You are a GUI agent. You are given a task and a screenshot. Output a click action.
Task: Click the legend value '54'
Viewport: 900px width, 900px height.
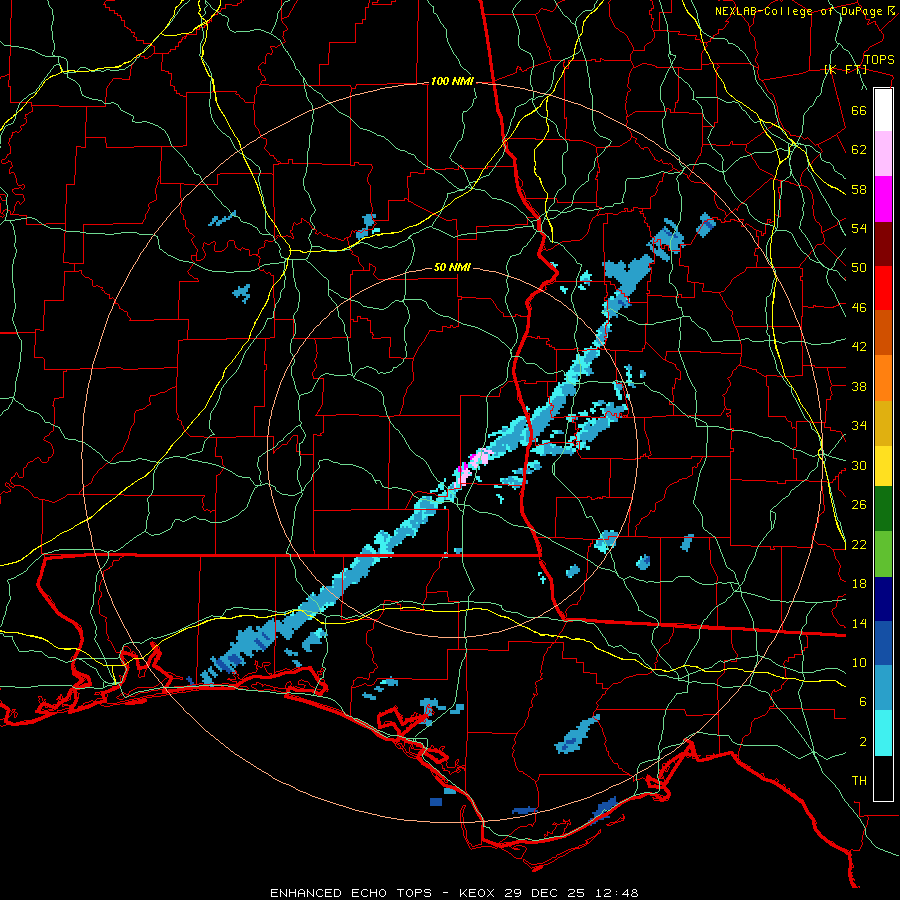(859, 228)
